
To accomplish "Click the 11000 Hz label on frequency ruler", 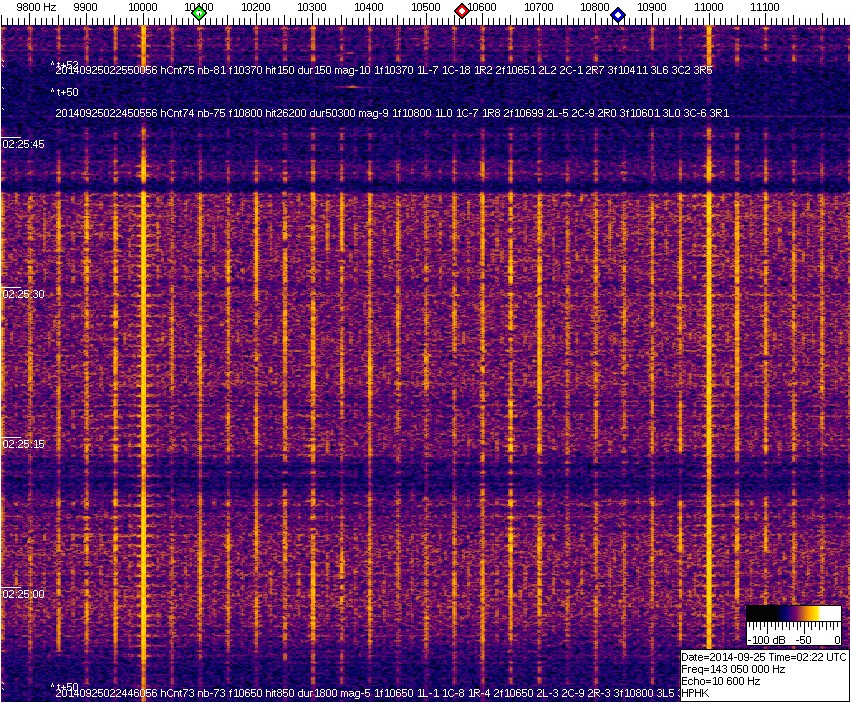I will coord(709,6).
